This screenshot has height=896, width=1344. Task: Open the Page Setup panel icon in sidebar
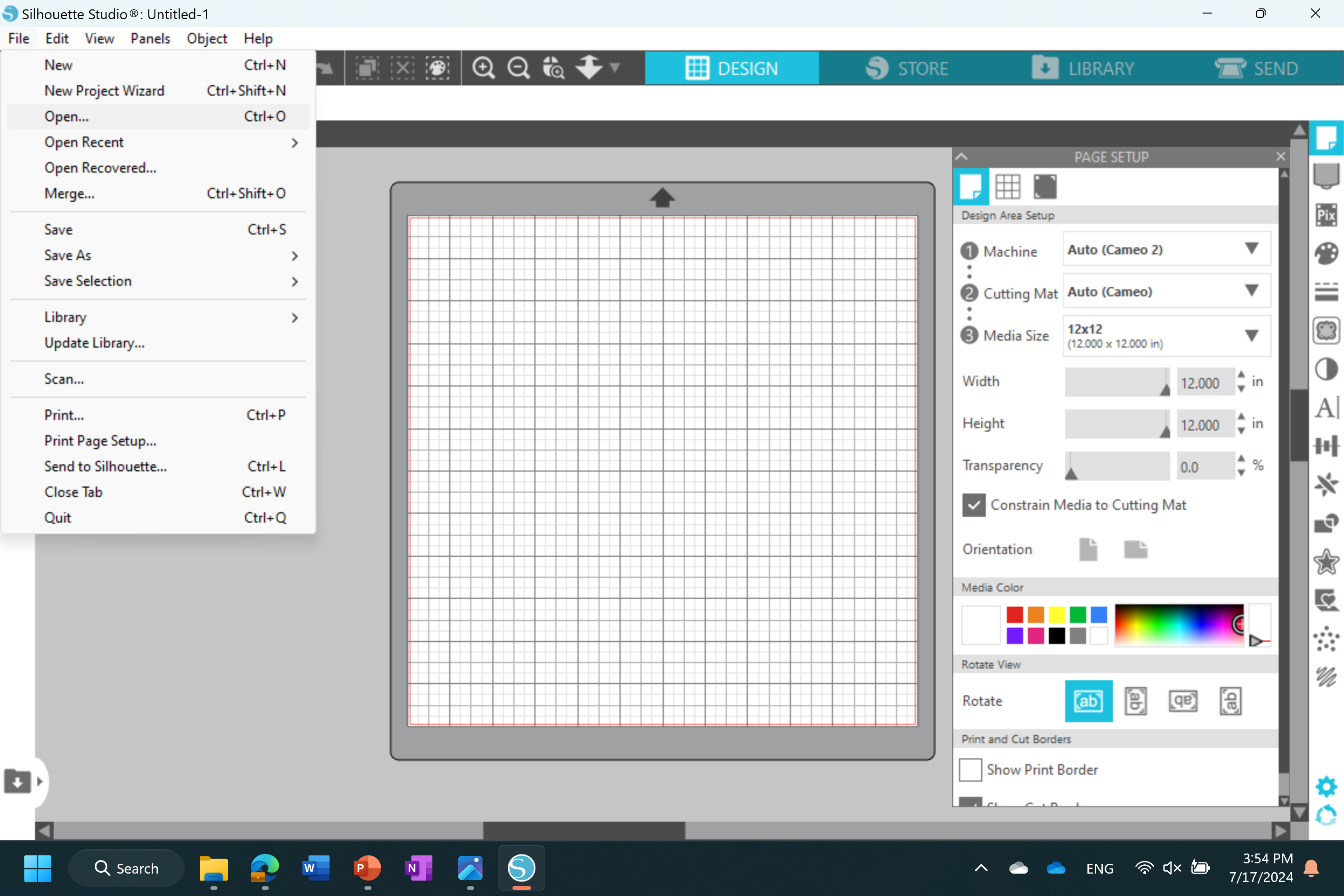point(1326,138)
